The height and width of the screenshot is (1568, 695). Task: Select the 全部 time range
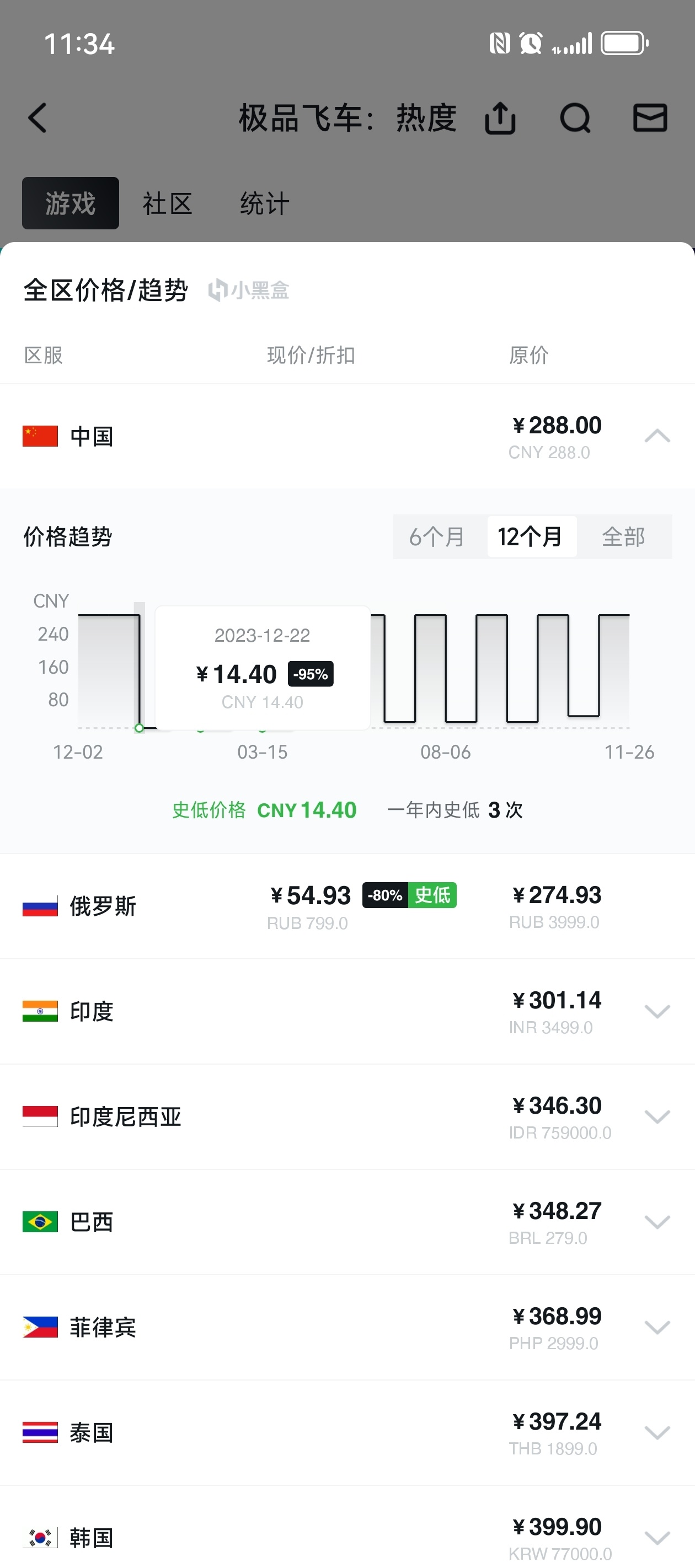point(623,536)
